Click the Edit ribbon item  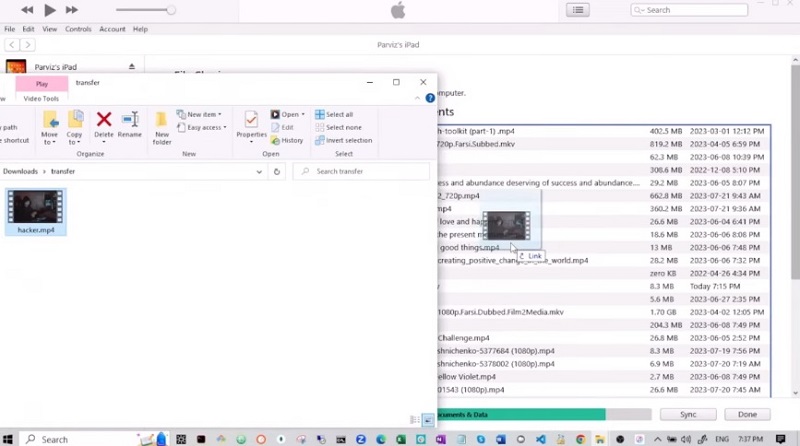[x=282, y=128]
